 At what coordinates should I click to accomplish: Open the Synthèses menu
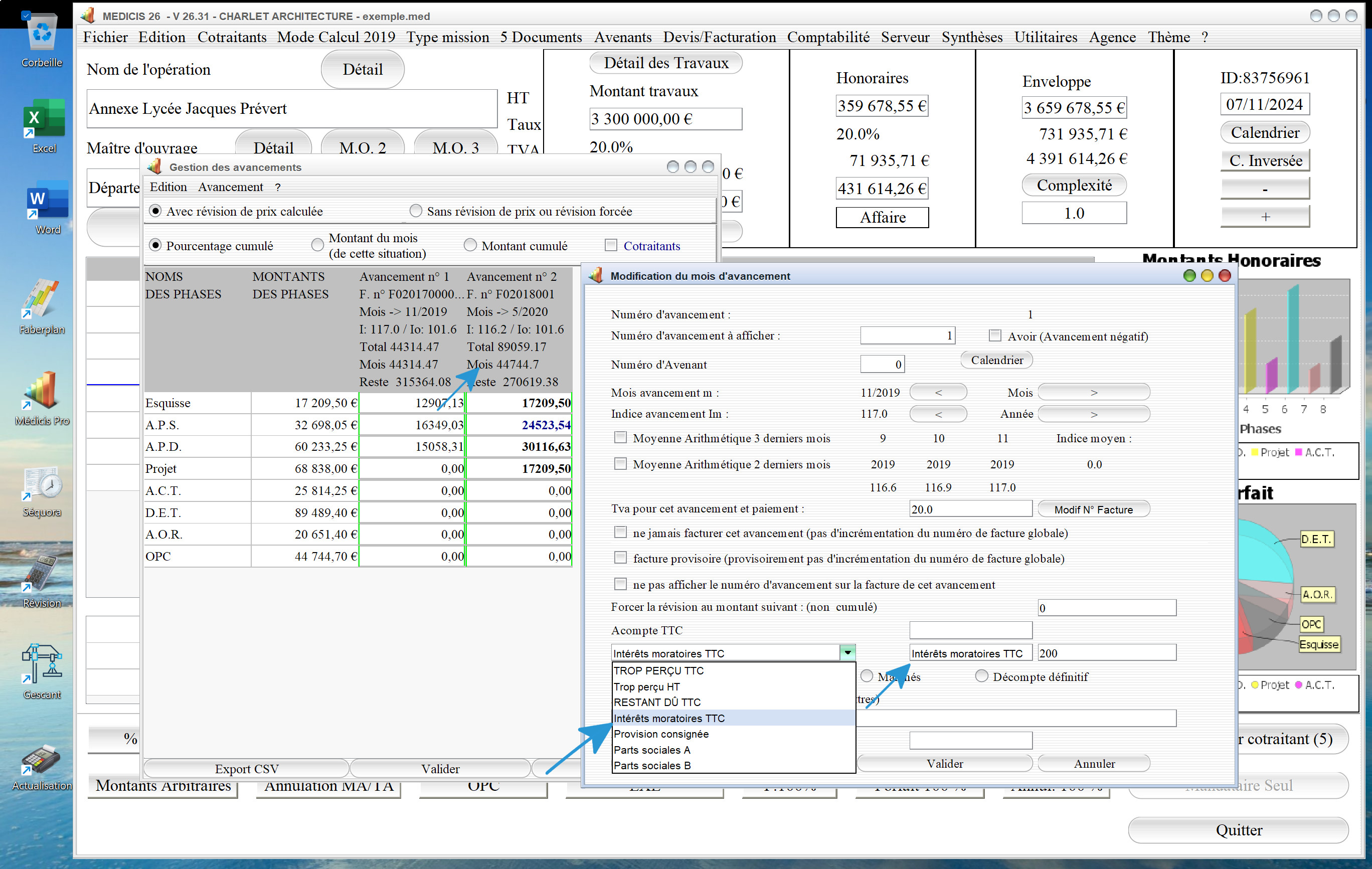[971, 37]
